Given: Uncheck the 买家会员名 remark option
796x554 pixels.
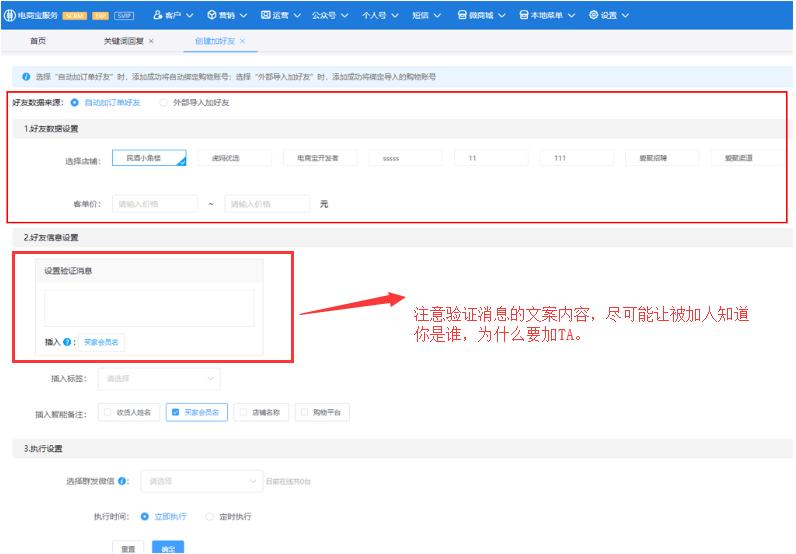Looking at the screenshot, I should click(196, 412).
